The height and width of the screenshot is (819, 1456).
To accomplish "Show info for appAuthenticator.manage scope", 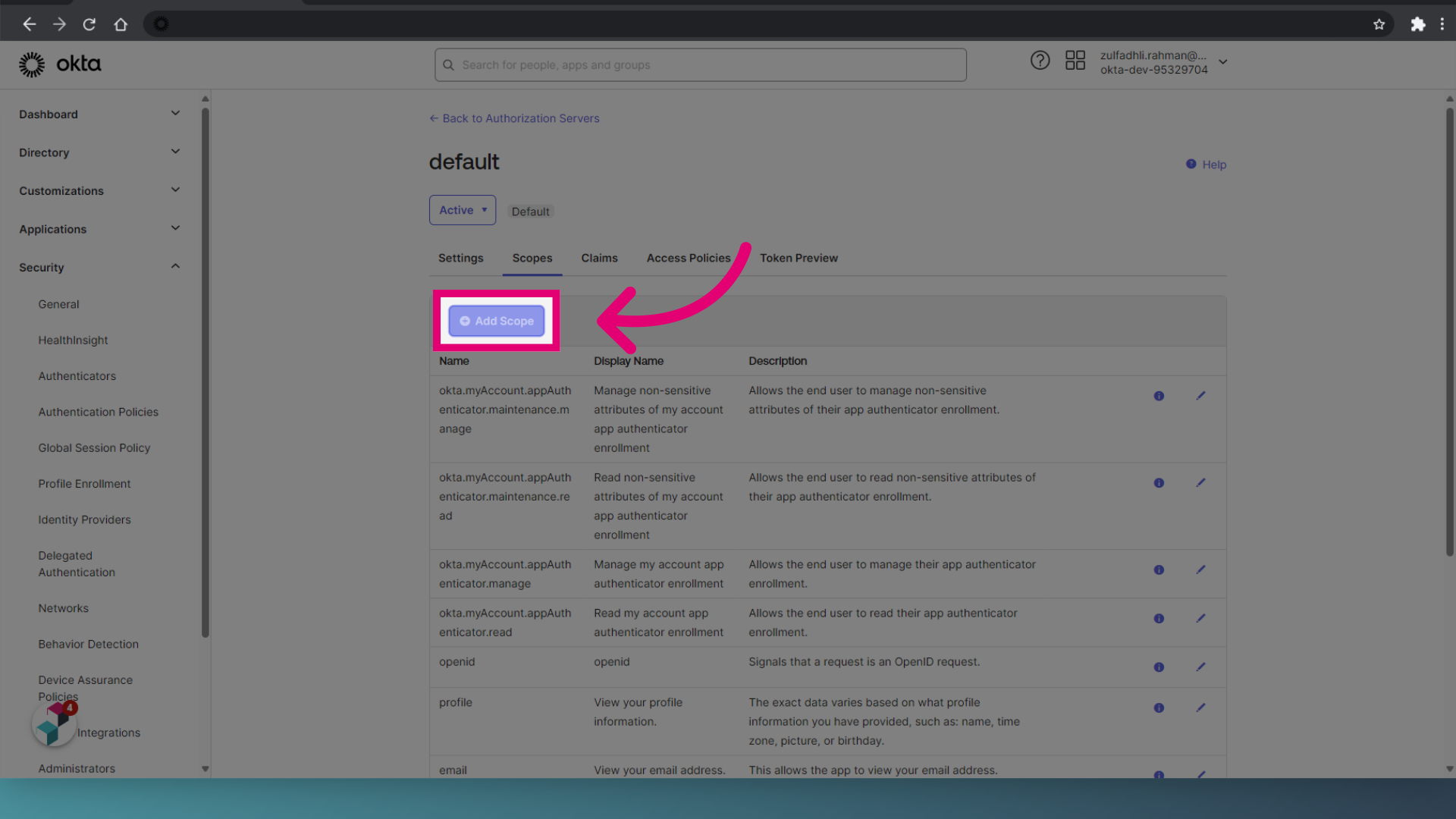I will [x=1159, y=570].
